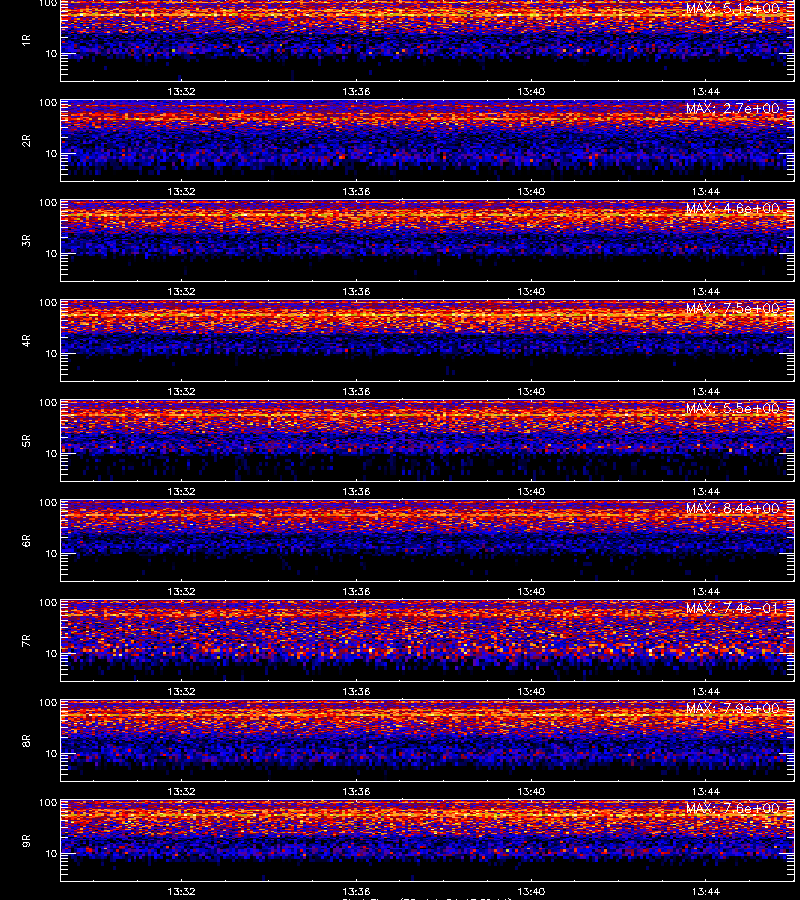
Task: Click the 13:44 tick label below panel 5R
Action: coord(706,491)
